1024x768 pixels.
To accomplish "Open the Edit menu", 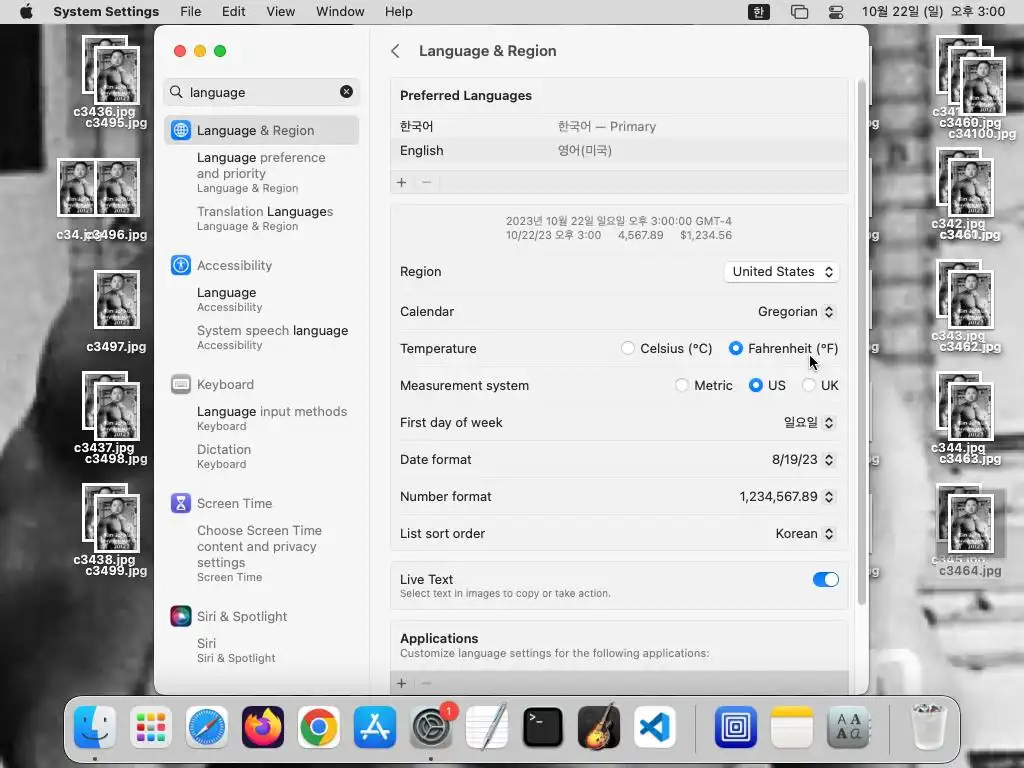I will 233,12.
